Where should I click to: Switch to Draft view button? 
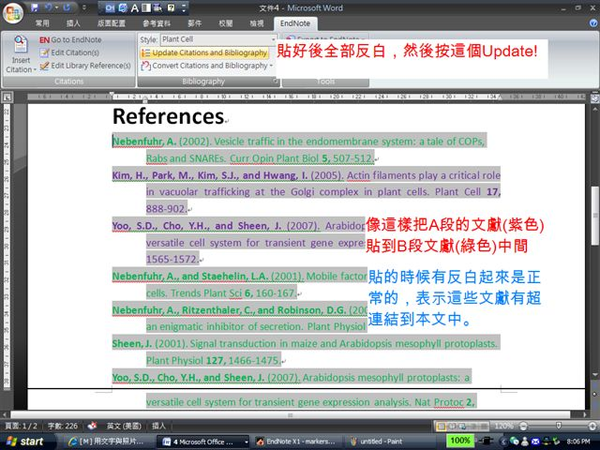click(x=484, y=426)
